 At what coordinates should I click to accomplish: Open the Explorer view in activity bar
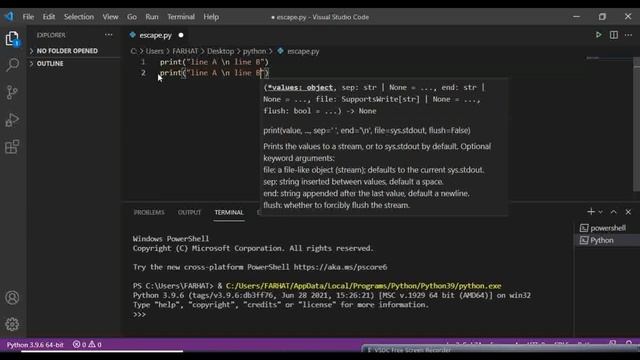[x=12, y=39]
